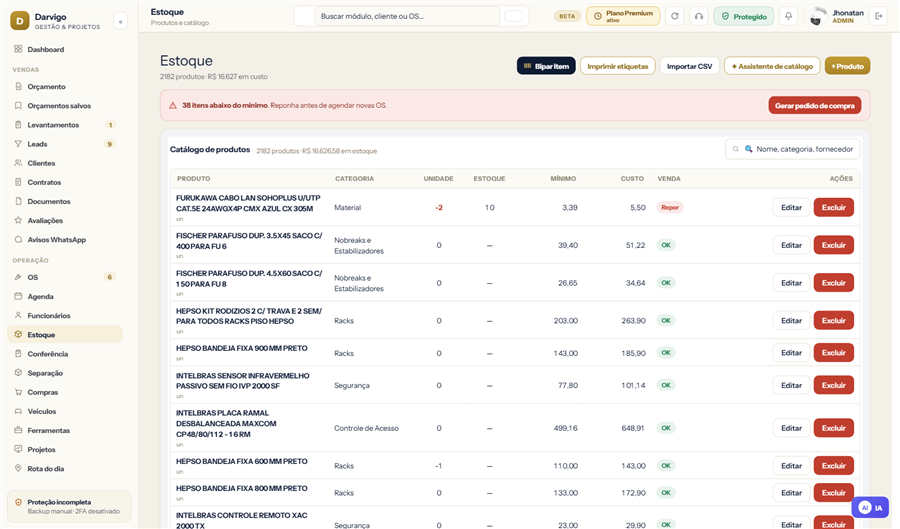Viewport: 900px width, 529px height.
Task: Click Gerar pedido de compra
Action: pyautogui.click(x=814, y=106)
